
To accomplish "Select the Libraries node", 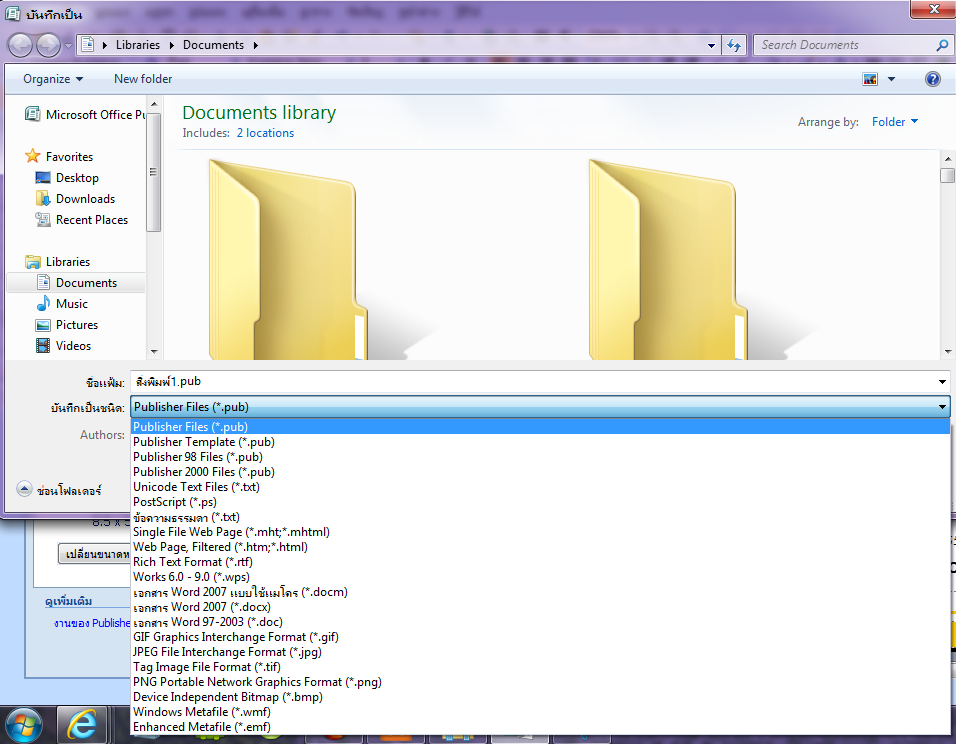I will (x=58, y=262).
